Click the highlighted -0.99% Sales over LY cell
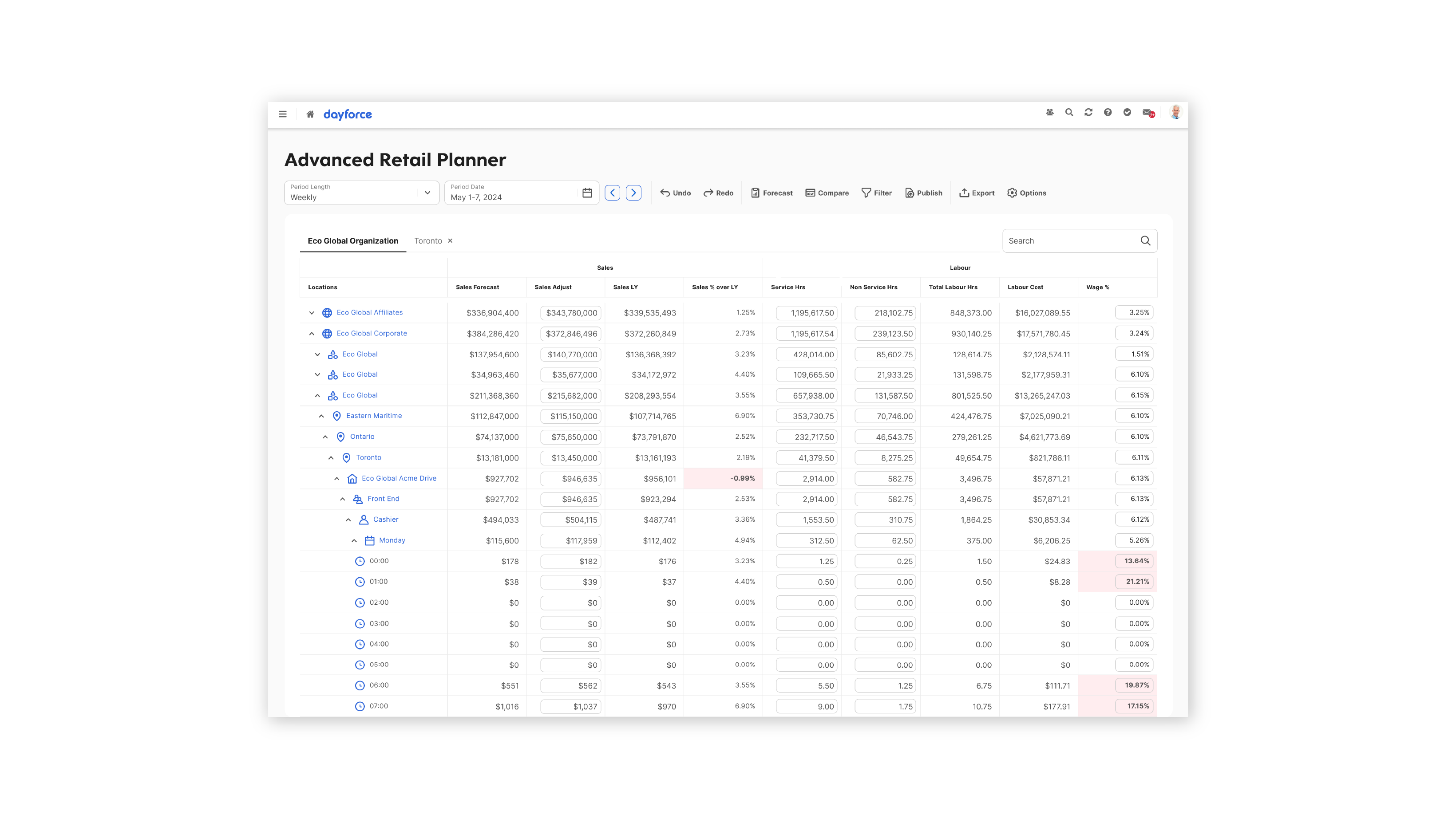 coord(723,478)
